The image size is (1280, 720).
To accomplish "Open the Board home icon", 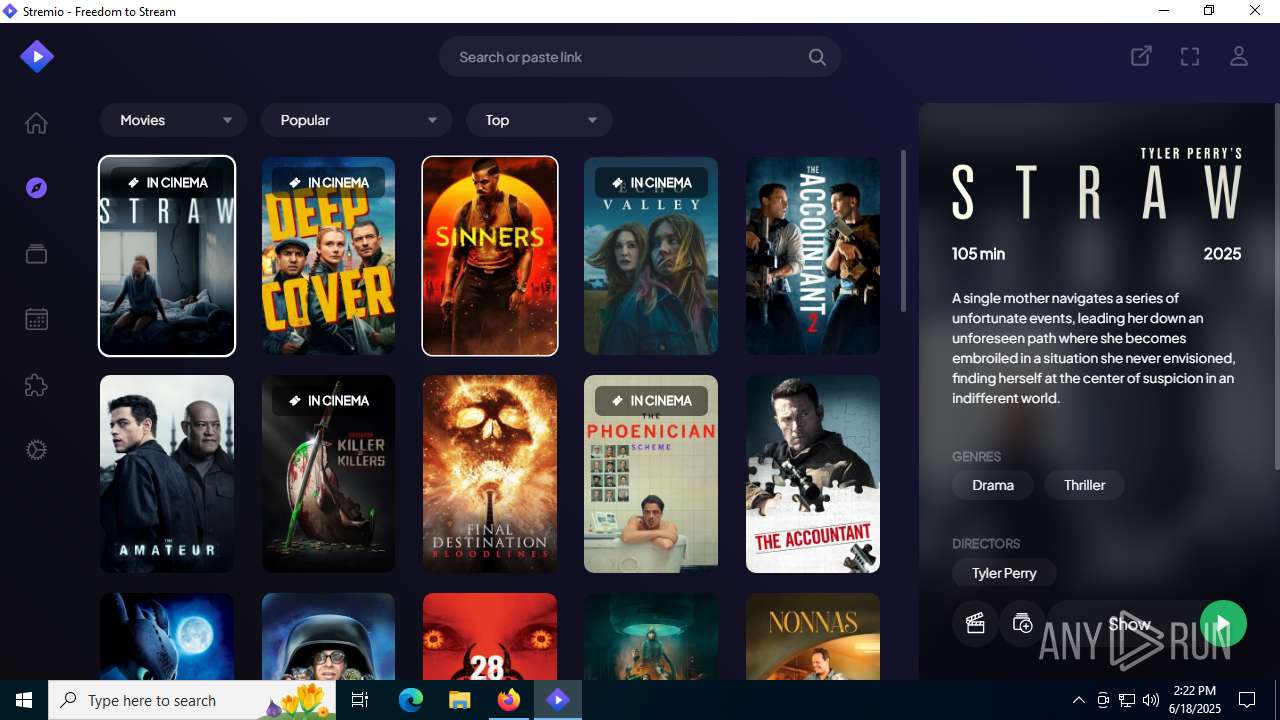I will [36, 123].
